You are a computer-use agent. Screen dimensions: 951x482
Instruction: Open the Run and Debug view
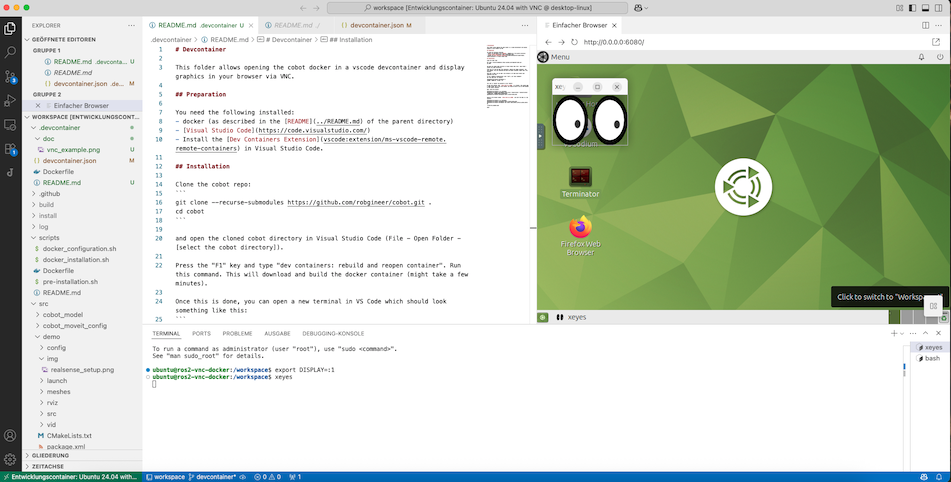pyautogui.click(x=10, y=100)
